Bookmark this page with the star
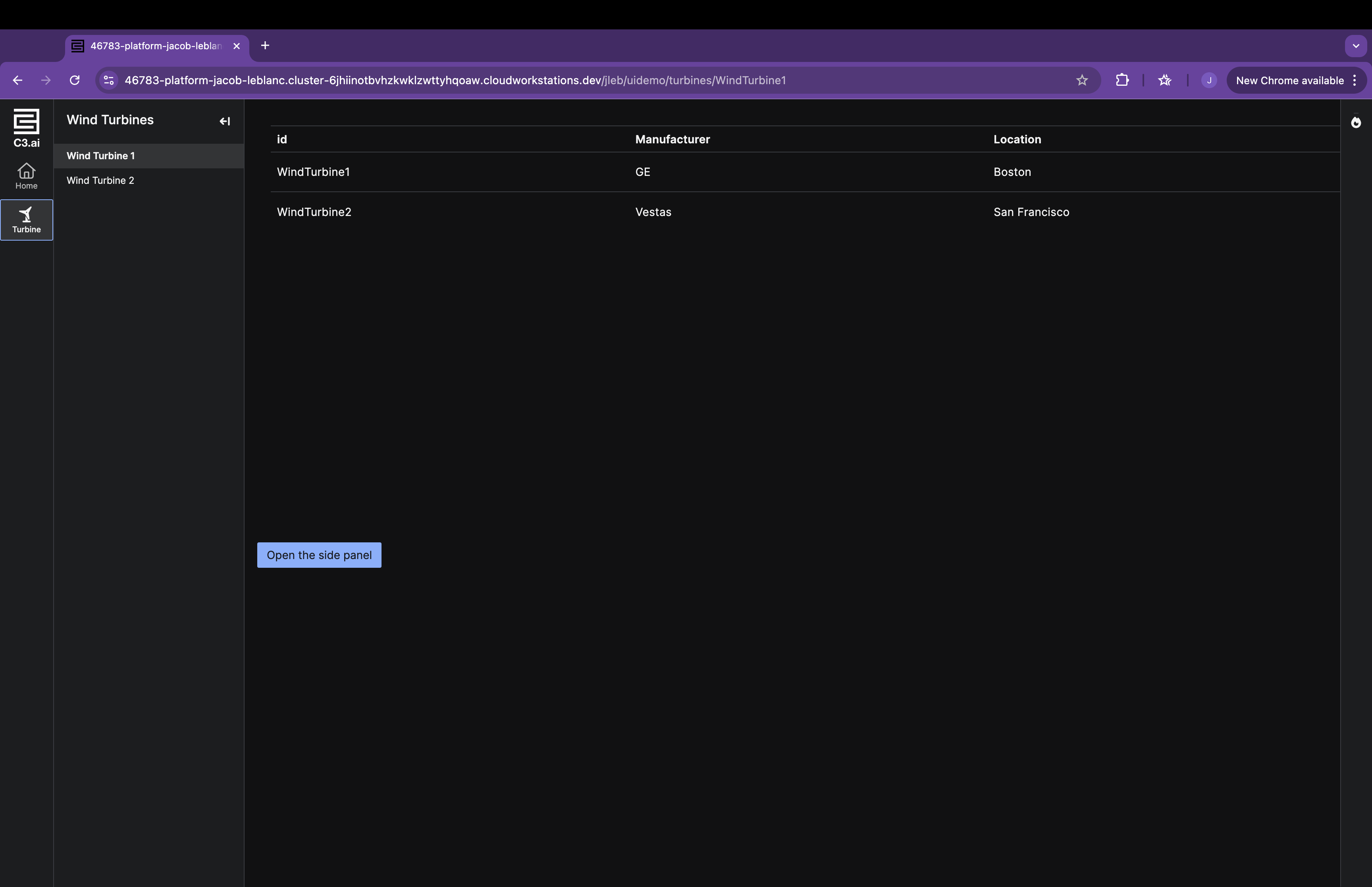The width and height of the screenshot is (1372, 887). point(1081,80)
